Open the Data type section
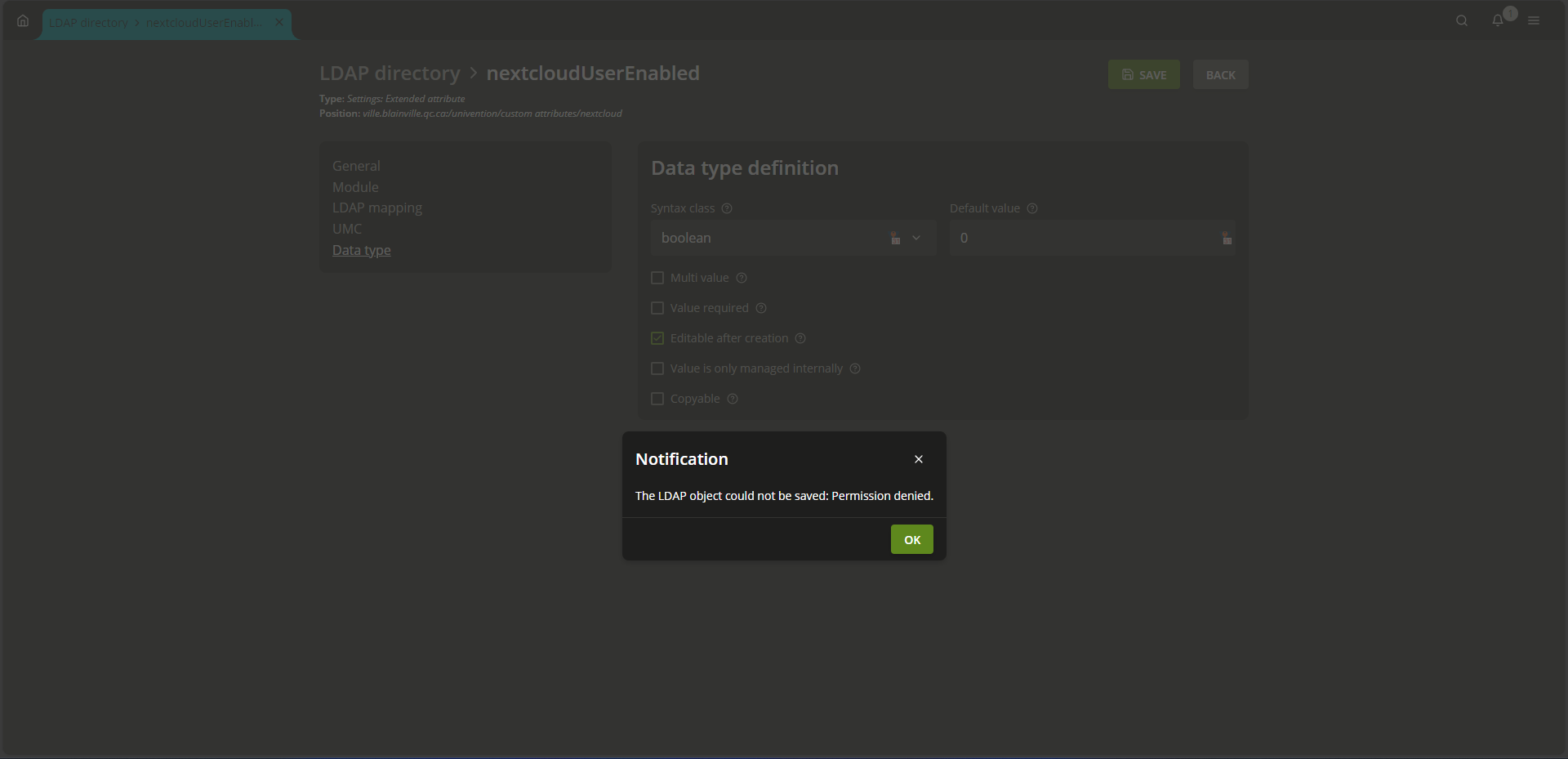 [362, 250]
